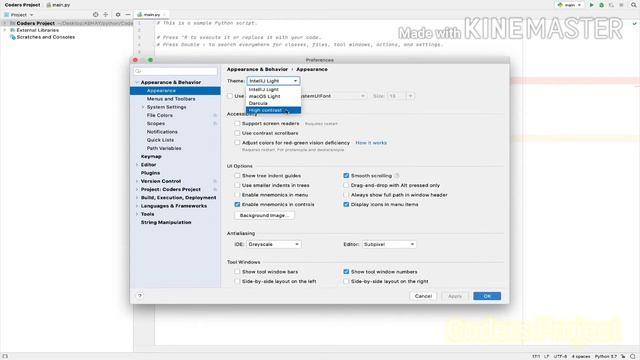Screen dimensions: 640x360
Task: Start debugging with the green bug icon
Action: point(601,5)
